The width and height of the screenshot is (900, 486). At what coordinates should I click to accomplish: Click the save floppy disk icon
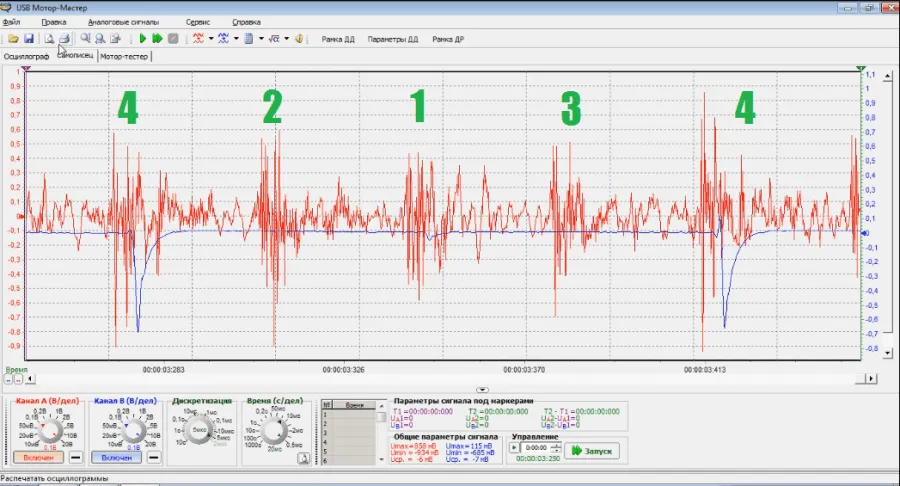29,38
